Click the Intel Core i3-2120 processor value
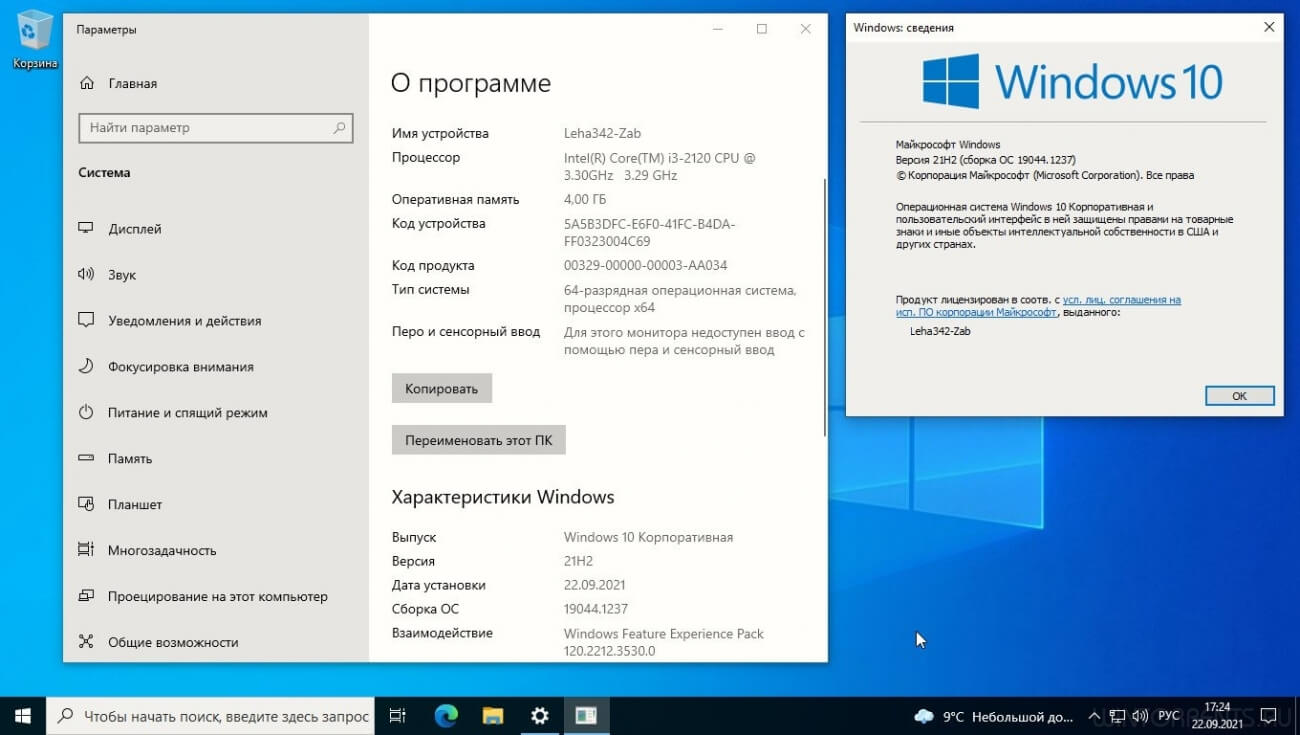Viewport: 1300px width, 735px height. coord(660,166)
